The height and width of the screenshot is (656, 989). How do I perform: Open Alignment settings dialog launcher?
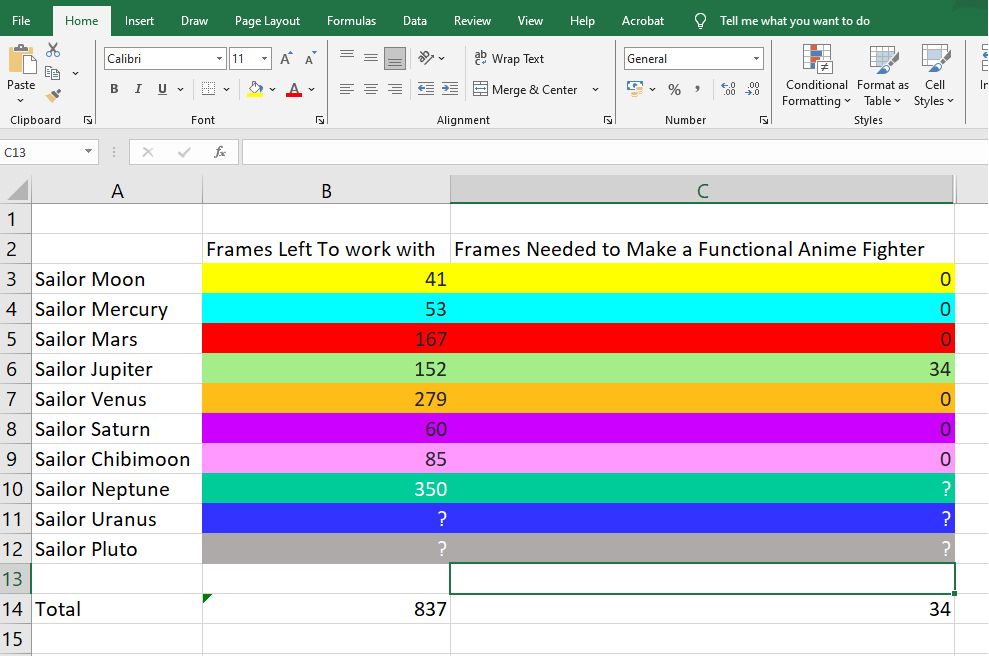[607, 120]
